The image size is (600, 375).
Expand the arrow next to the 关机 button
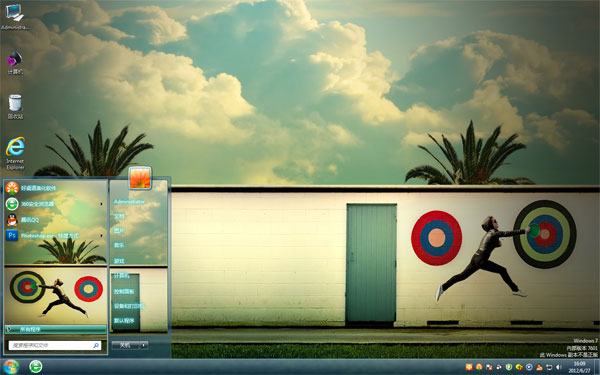click(144, 345)
